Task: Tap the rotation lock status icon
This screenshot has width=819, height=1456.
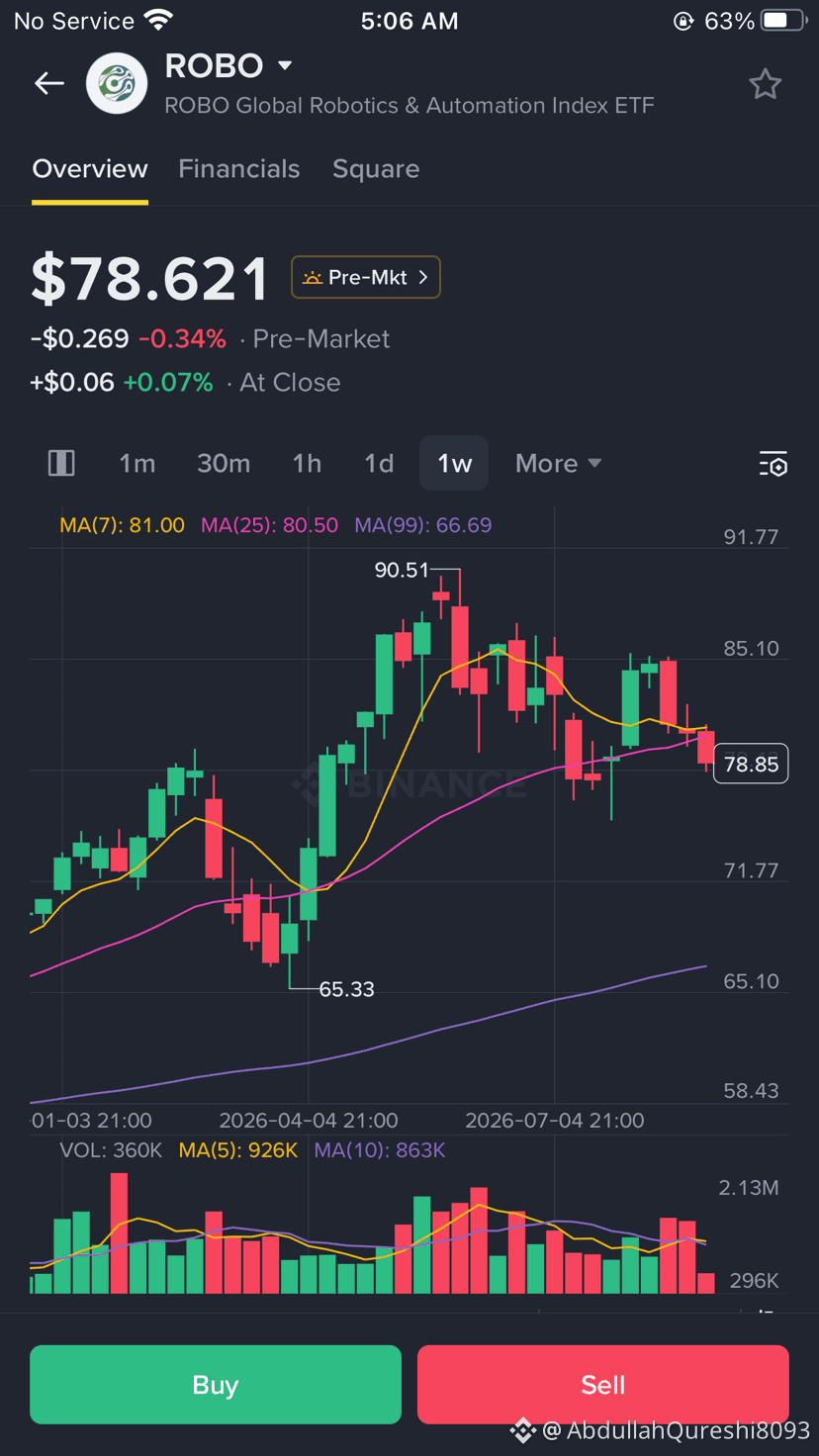Action: pyautogui.click(x=682, y=21)
